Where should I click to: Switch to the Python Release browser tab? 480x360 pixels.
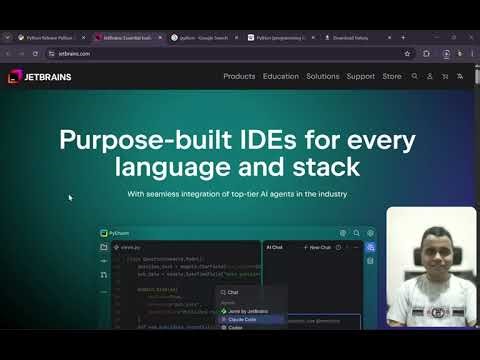pos(49,38)
